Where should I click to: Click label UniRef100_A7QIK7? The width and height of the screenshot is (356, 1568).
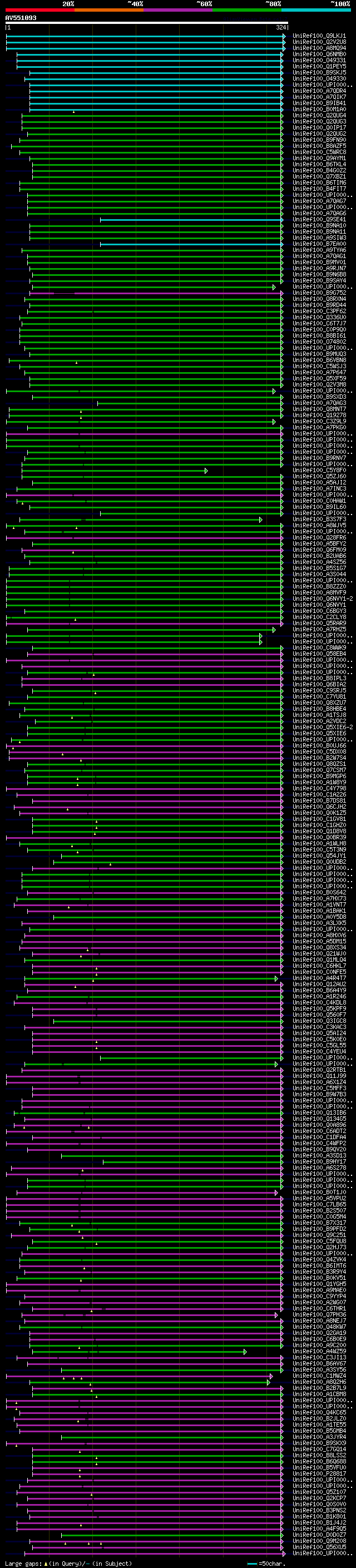[x=319, y=97]
